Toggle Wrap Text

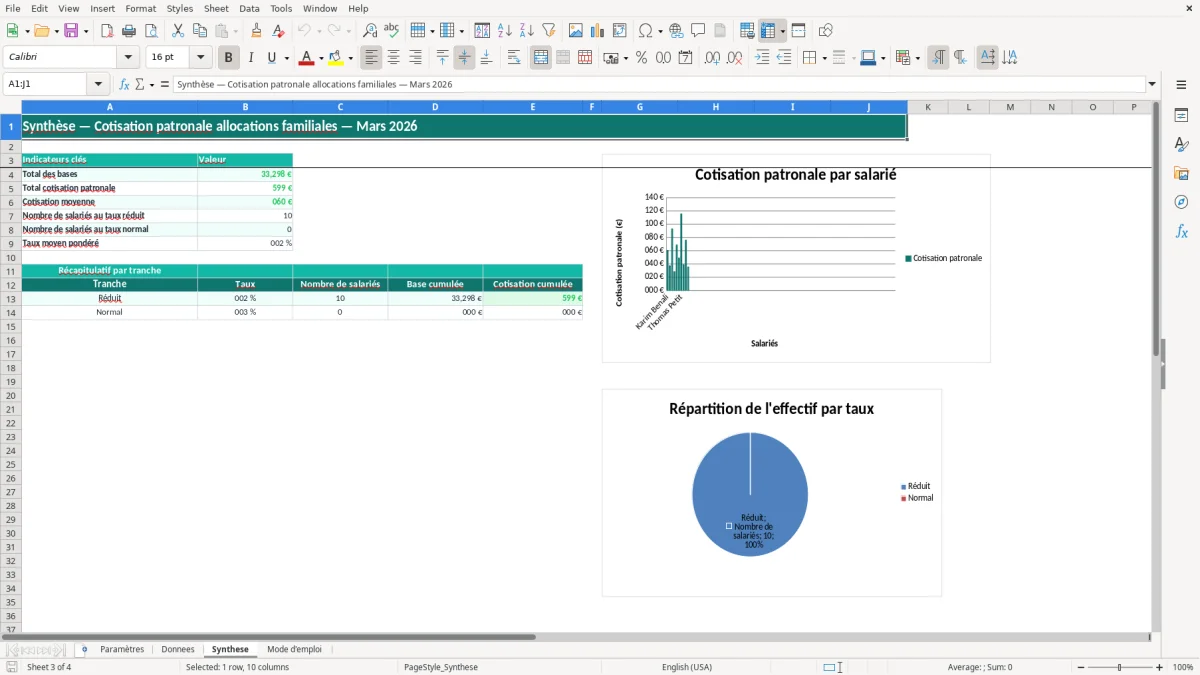pyautogui.click(x=514, y=58)
